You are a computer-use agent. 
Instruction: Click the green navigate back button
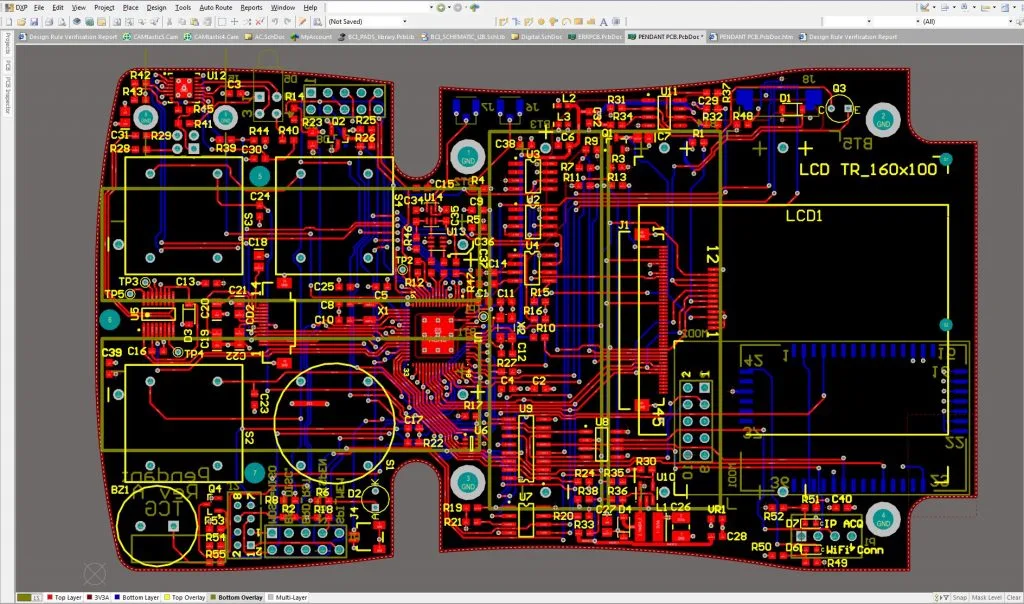pos(441,7)
